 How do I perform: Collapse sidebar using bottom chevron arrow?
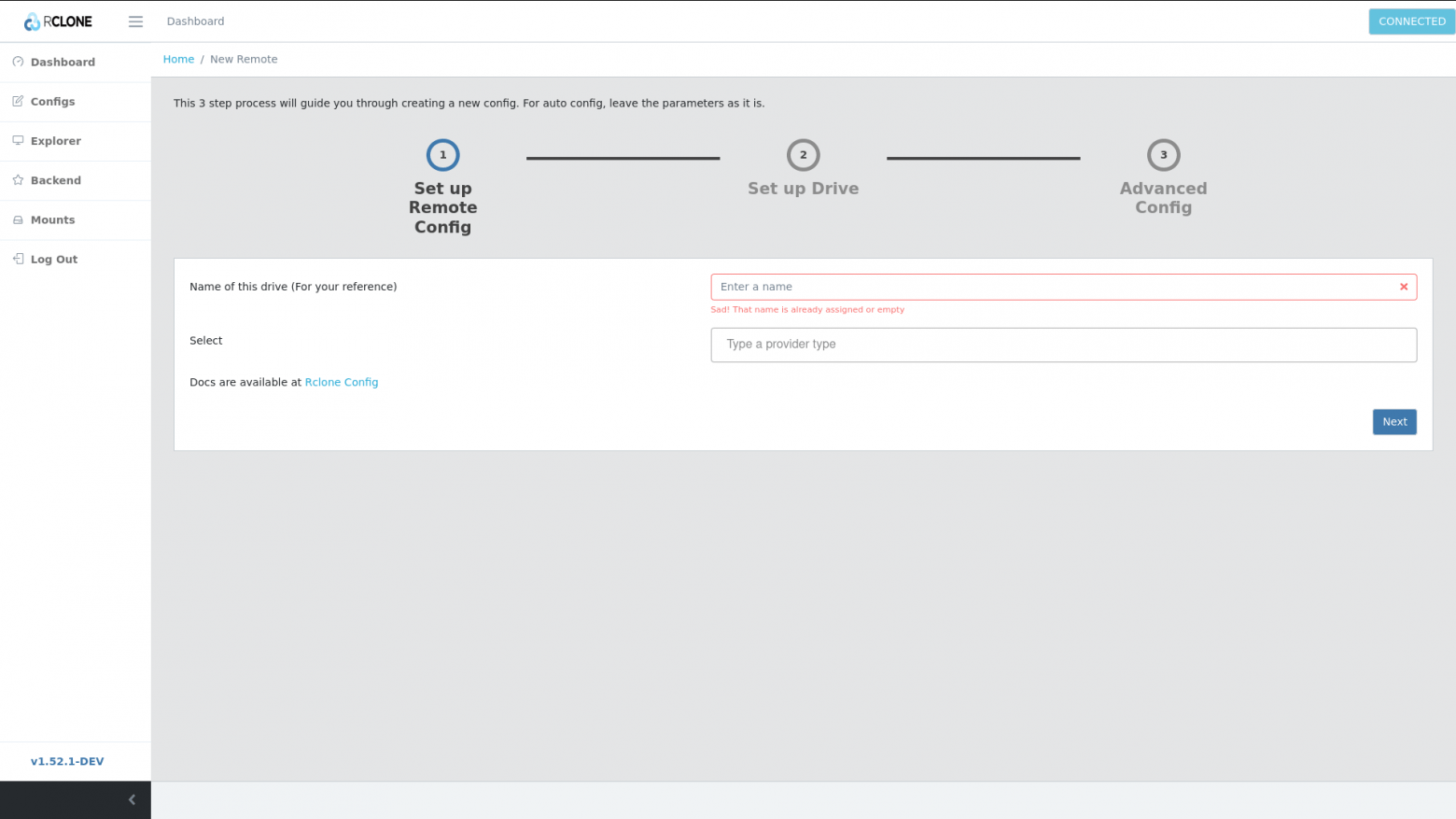132,799
